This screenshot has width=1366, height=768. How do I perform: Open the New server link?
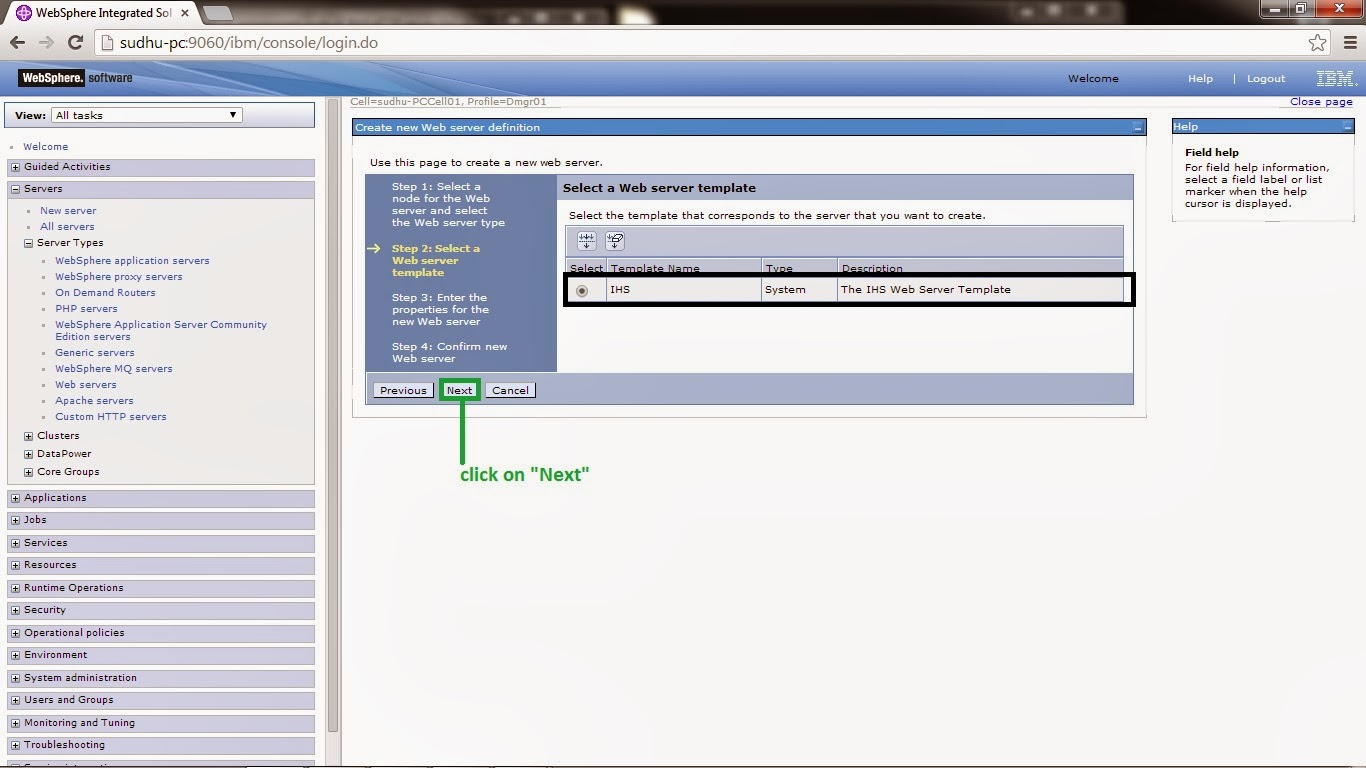tap(68, 211)
